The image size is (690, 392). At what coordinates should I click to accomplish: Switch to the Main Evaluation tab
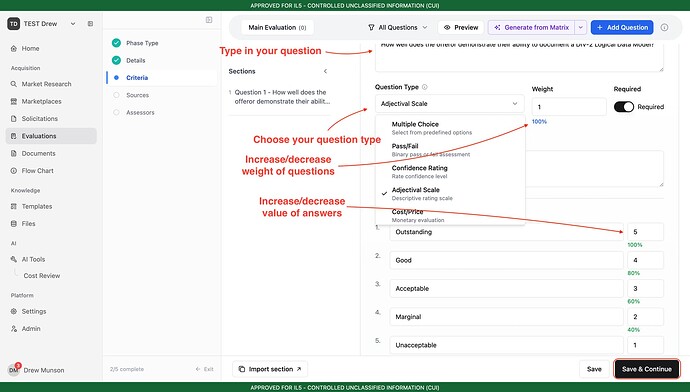[x=277, y=27]
